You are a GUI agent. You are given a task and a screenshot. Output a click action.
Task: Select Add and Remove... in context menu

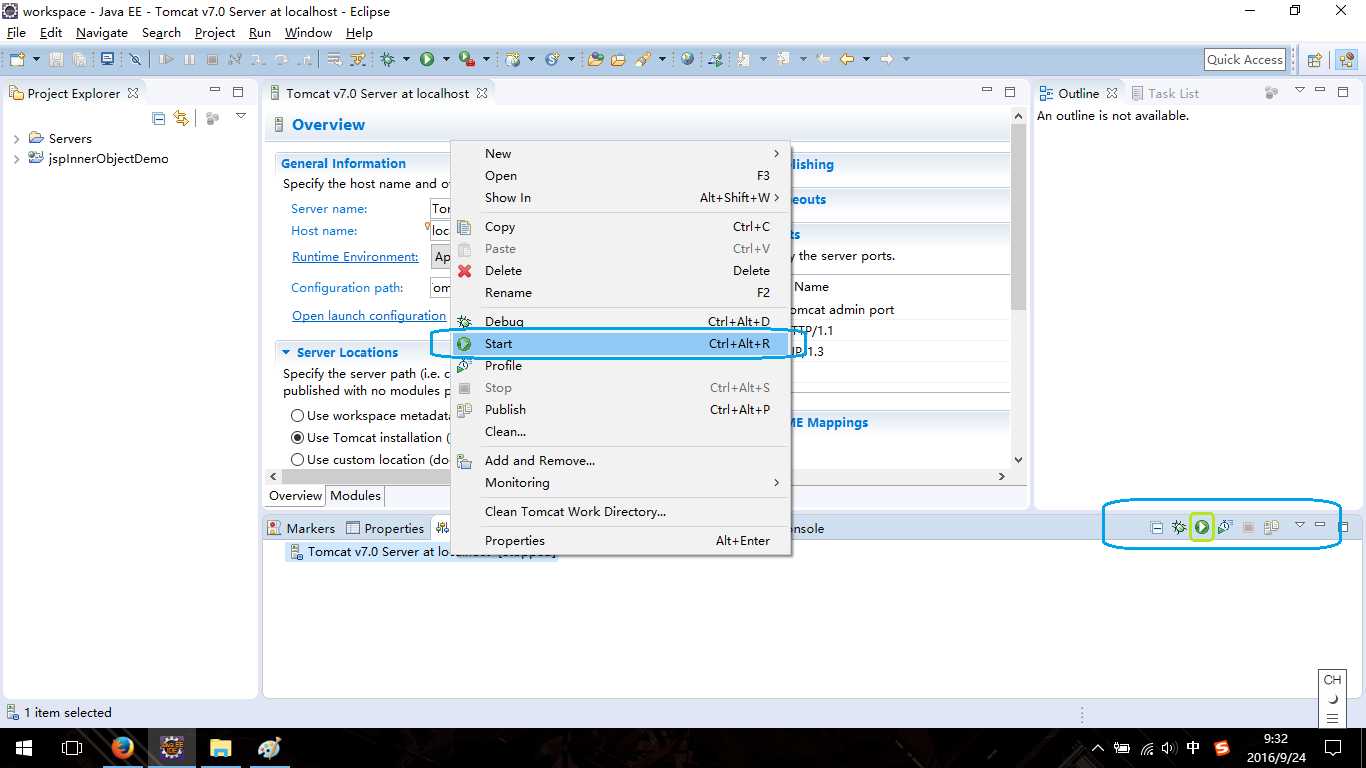621,461
